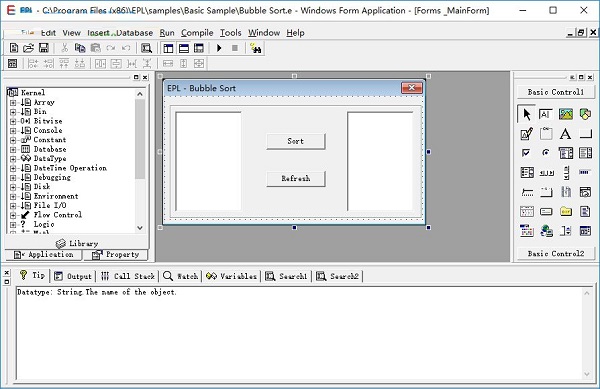This screenshot has height=389, width=600.
Task: Expand the Bitwise tree node
Action: (13, 121)
